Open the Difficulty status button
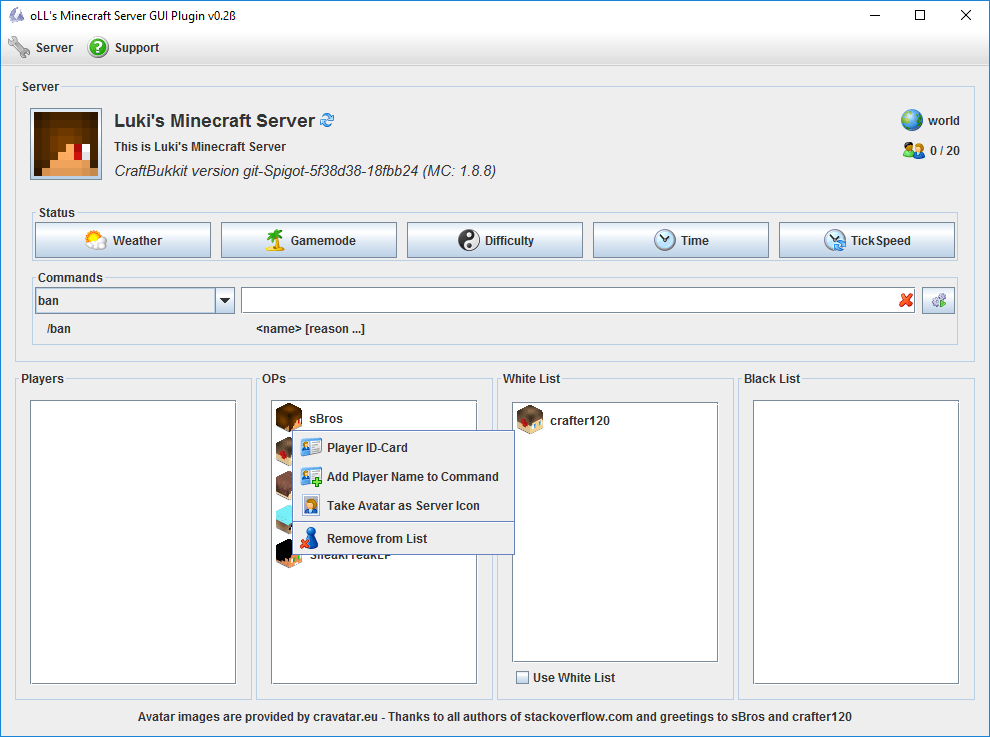The width and height of the screenshot is (990, 737). pos(494,240)
